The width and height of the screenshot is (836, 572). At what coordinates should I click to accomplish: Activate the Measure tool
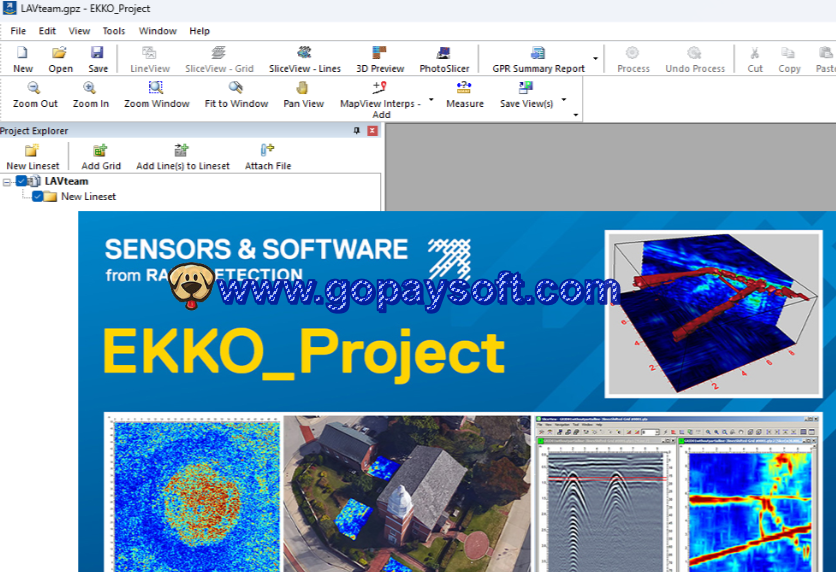(x=464, y=94)
